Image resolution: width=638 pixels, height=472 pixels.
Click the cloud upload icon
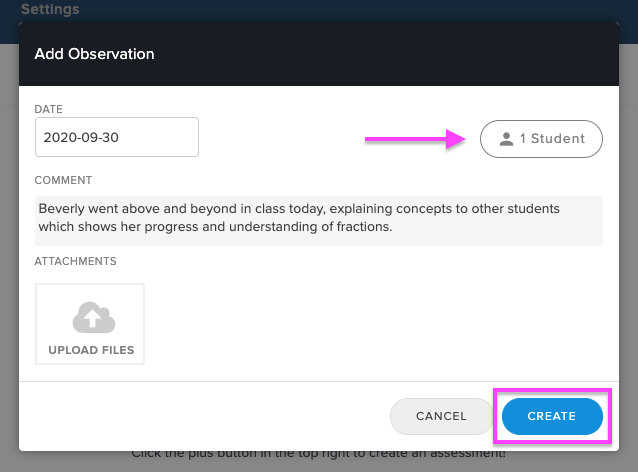click(94, 317)
